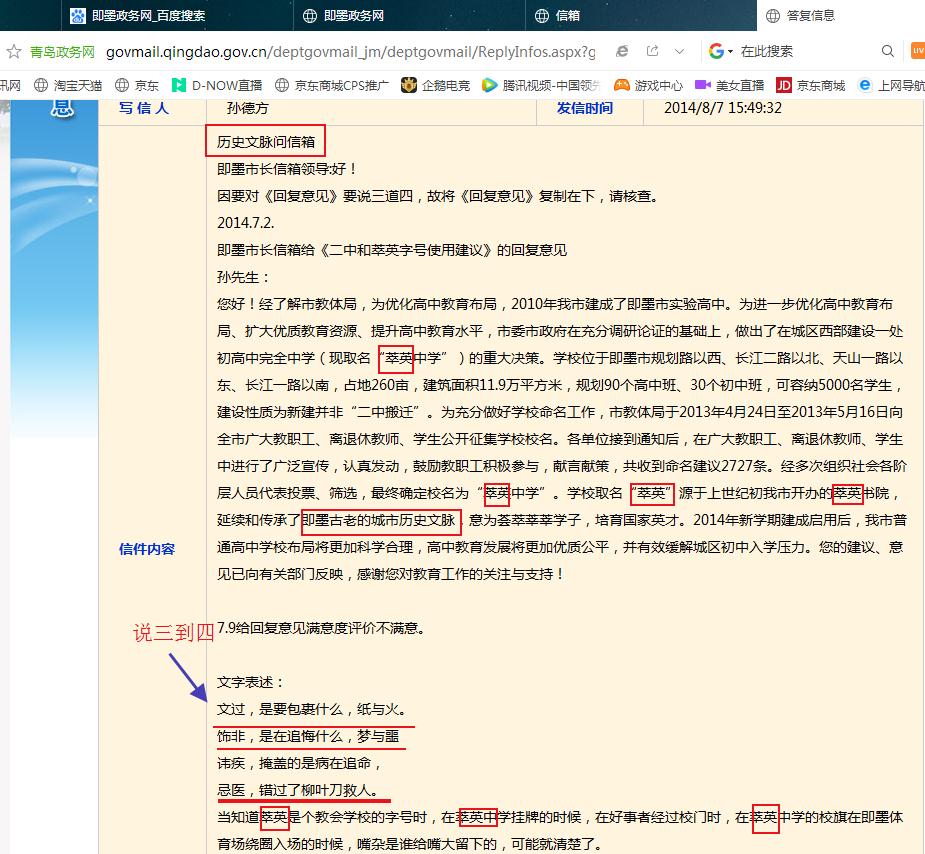Click the line 孙先生：
The height and width of the screenshot is (854, 925).
pyautogui.click(x=243, y=277)
